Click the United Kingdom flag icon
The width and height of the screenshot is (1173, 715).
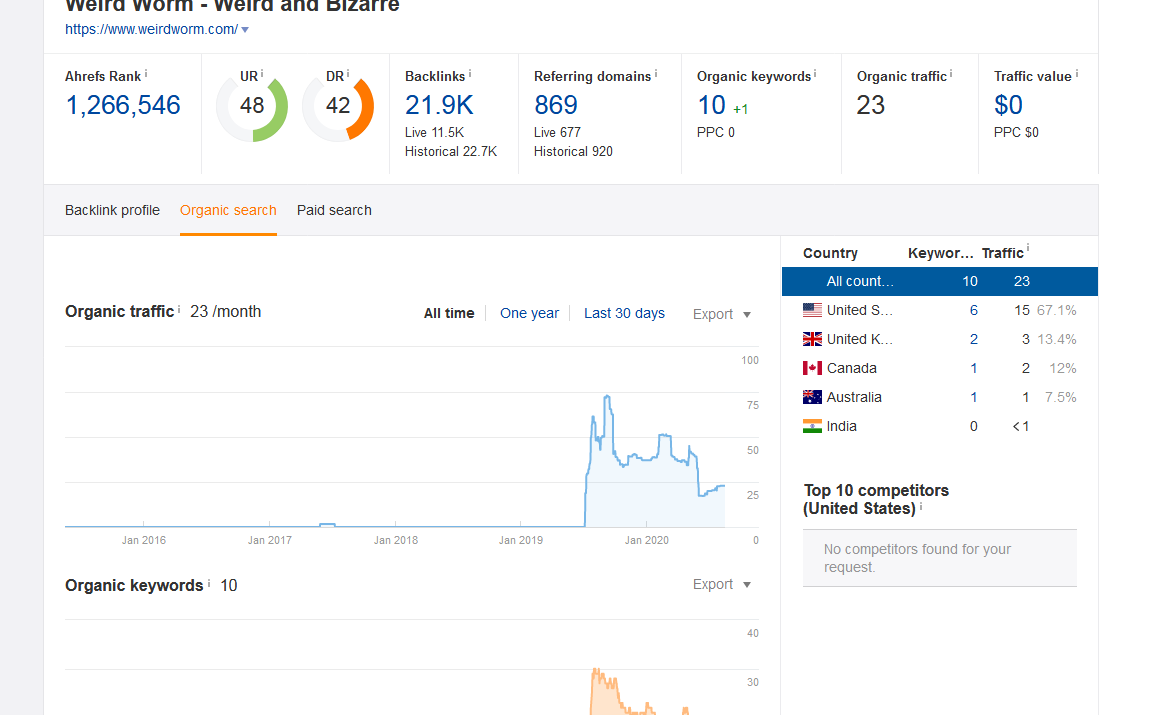pyautogui.click(x=812, y=339)
